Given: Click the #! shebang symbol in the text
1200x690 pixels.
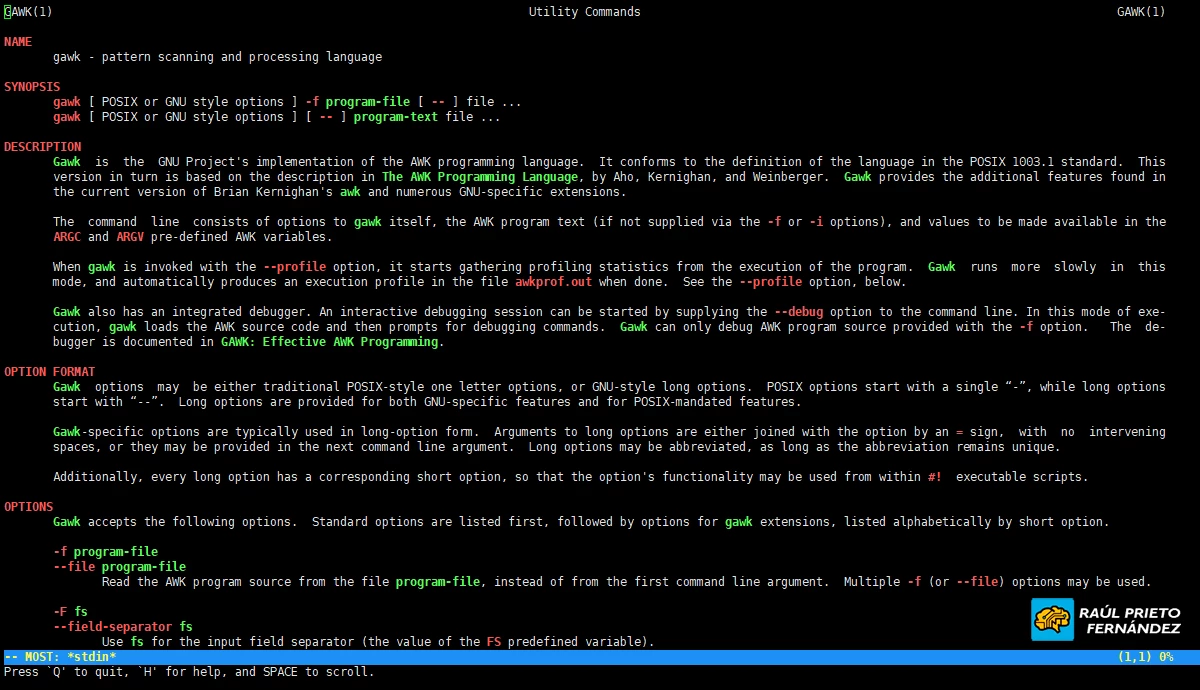Looking at the screenshot, I should tap(934, 477).
